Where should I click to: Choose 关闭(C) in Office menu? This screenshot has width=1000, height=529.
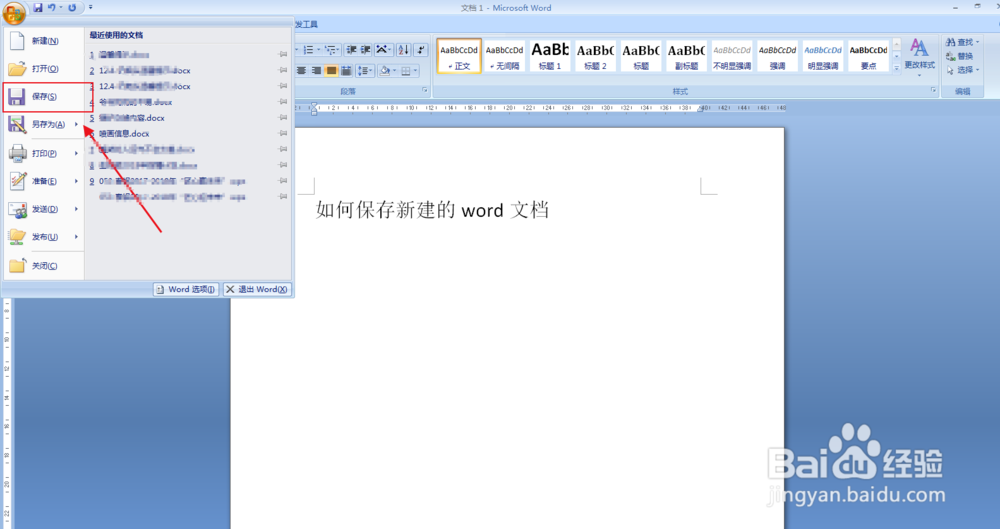coord(44,266)
